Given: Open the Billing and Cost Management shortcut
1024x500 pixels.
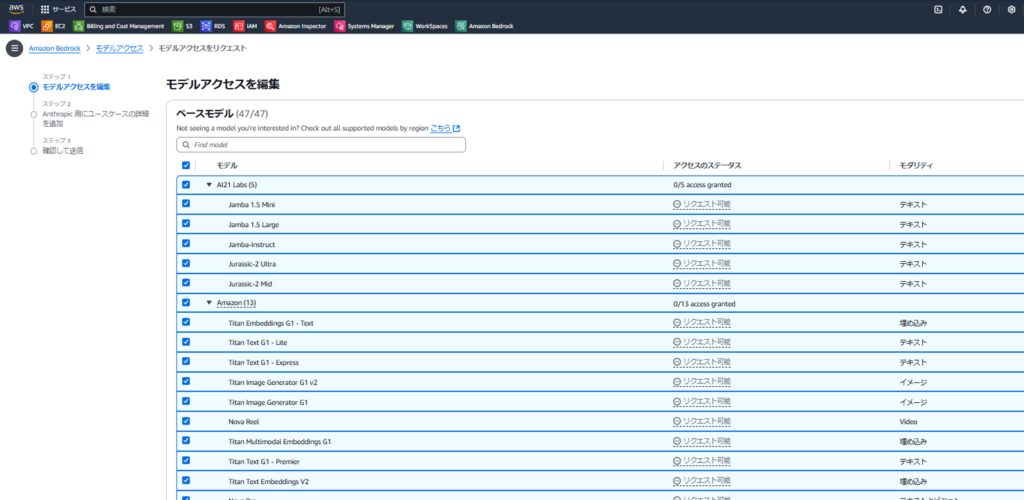Looking at the screenshot, I should 118,26.
